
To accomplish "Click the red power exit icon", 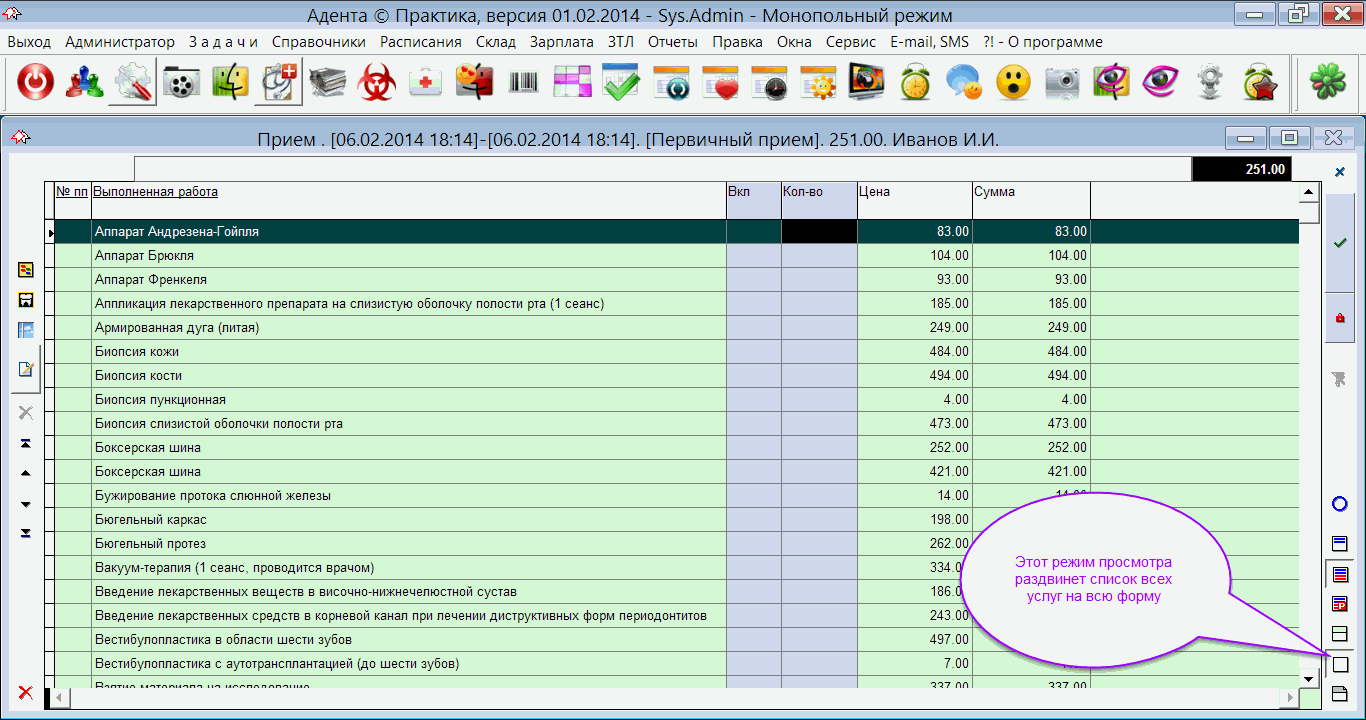I will point(35,83).
